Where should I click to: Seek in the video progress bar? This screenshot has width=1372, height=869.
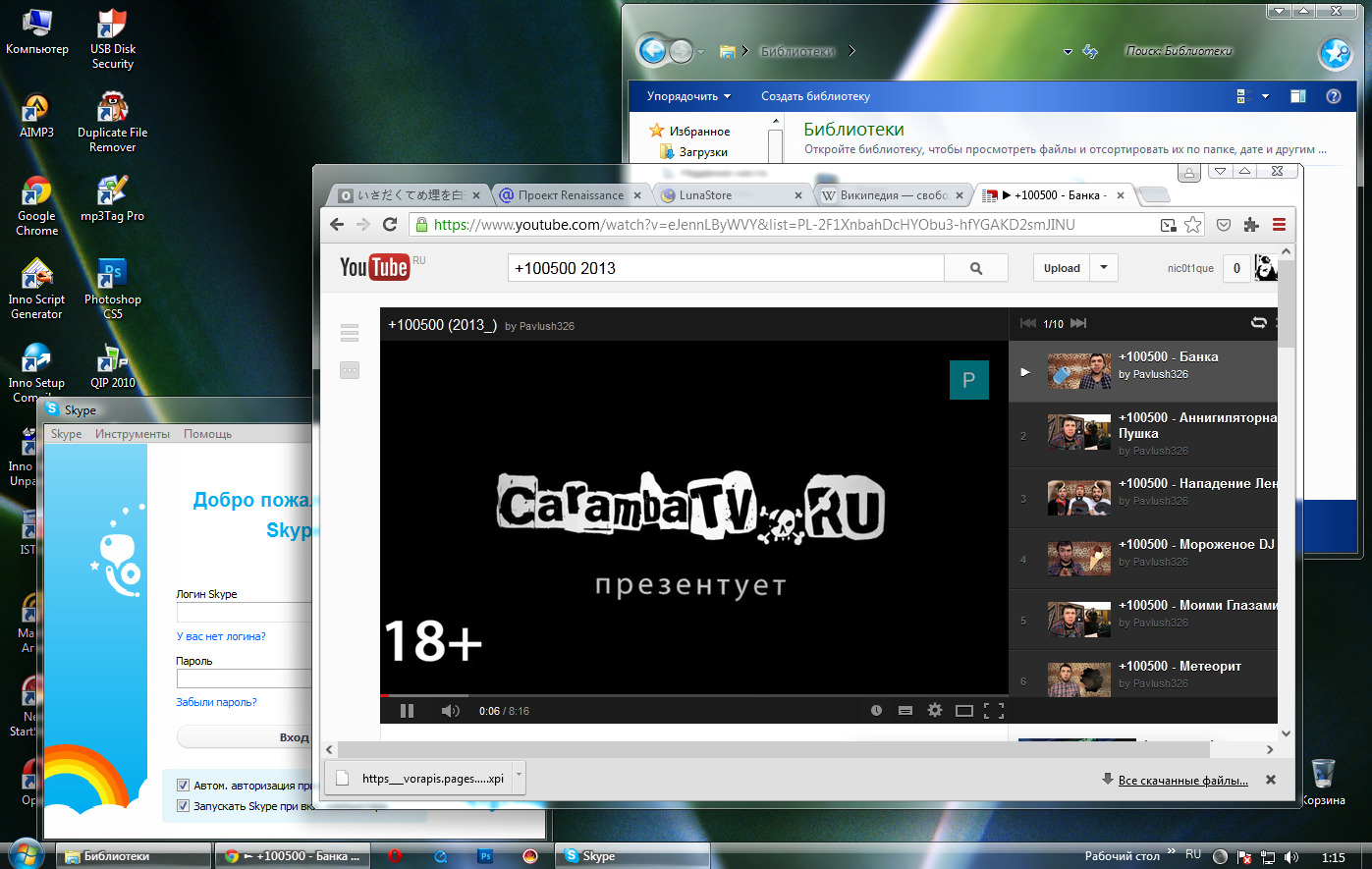[x=694, y=695]
